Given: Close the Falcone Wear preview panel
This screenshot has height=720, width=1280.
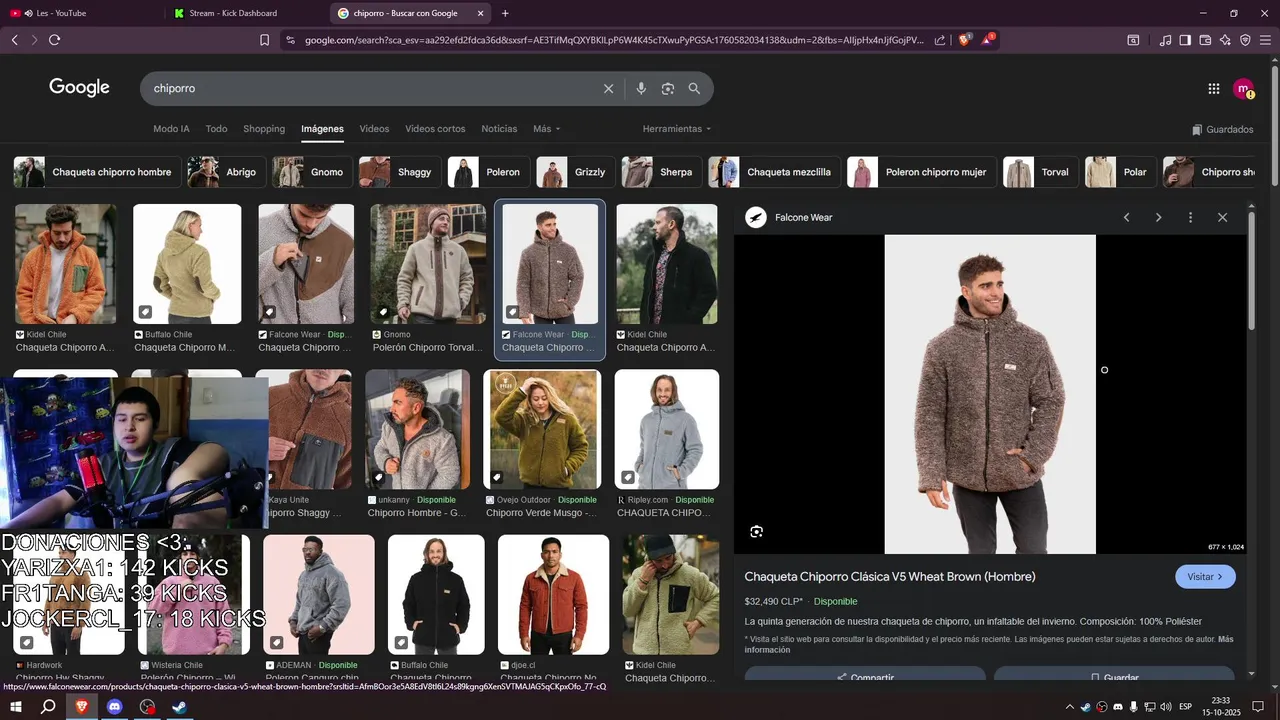Looking at the screenshot, I should (x=1222, y=217).
